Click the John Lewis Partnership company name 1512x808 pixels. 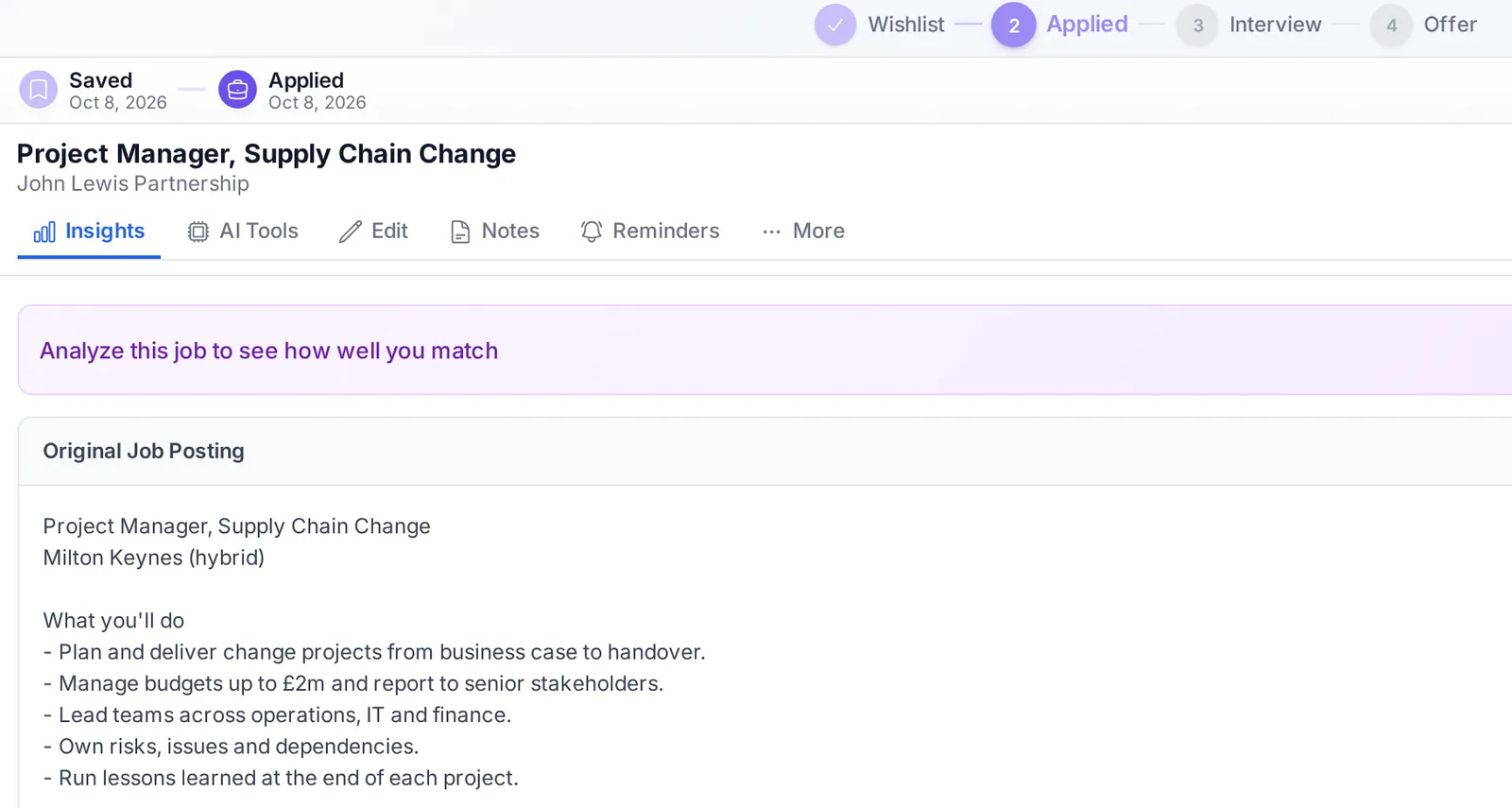click(133, 183)
